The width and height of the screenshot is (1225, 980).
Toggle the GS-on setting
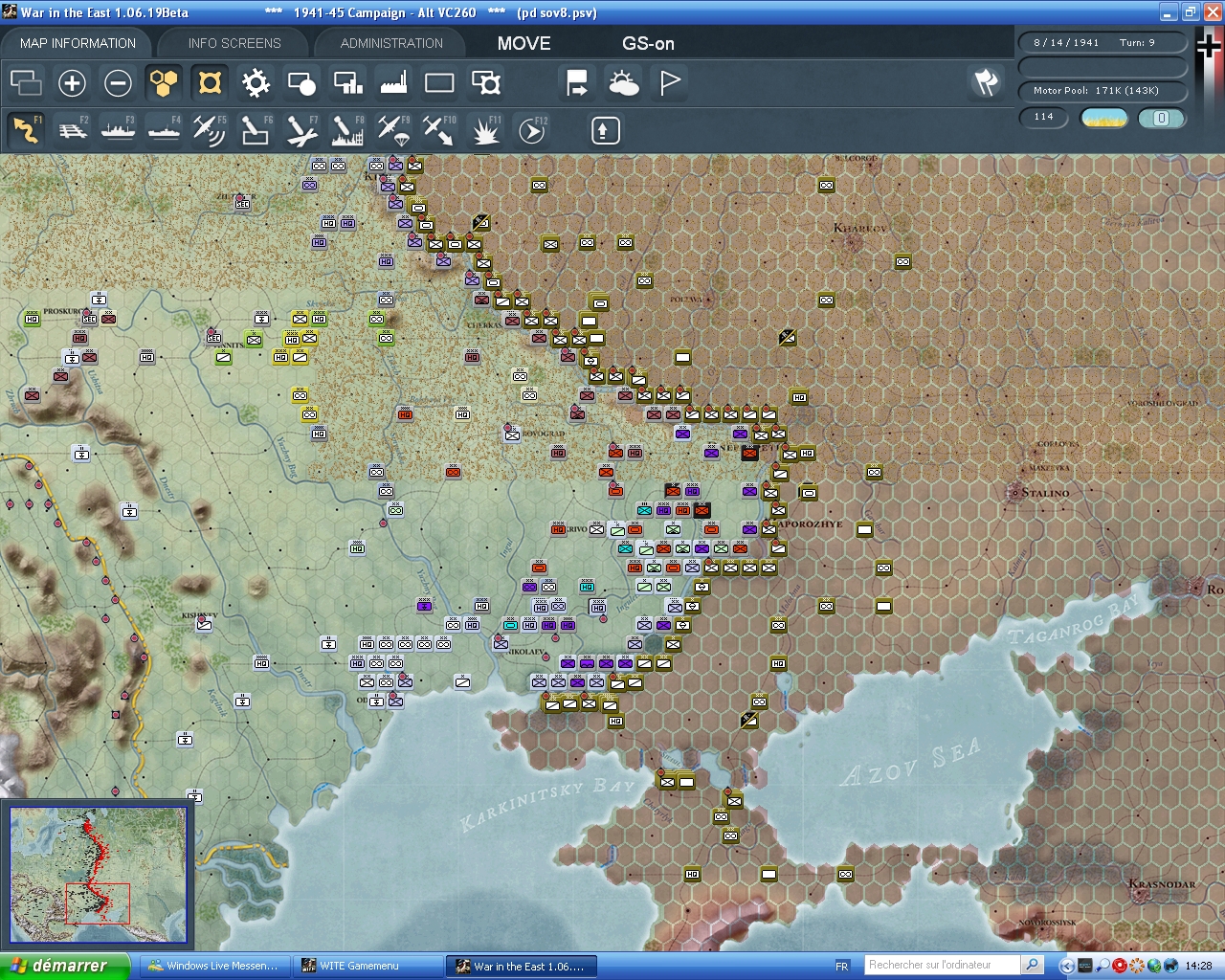pyautogui.click(x=647, y=43)
